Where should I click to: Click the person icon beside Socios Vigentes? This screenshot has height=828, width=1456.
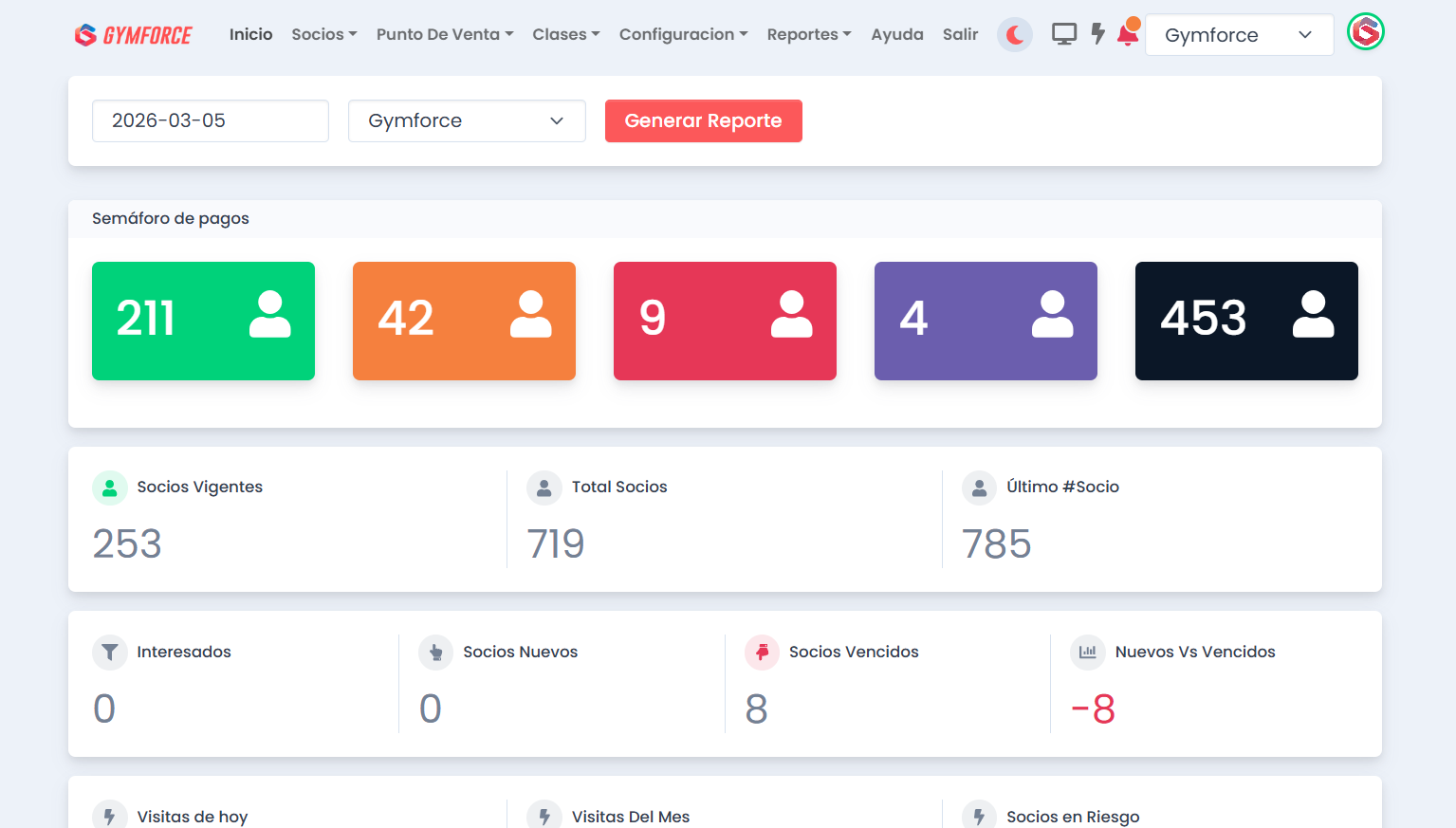[x=110, y=488]
